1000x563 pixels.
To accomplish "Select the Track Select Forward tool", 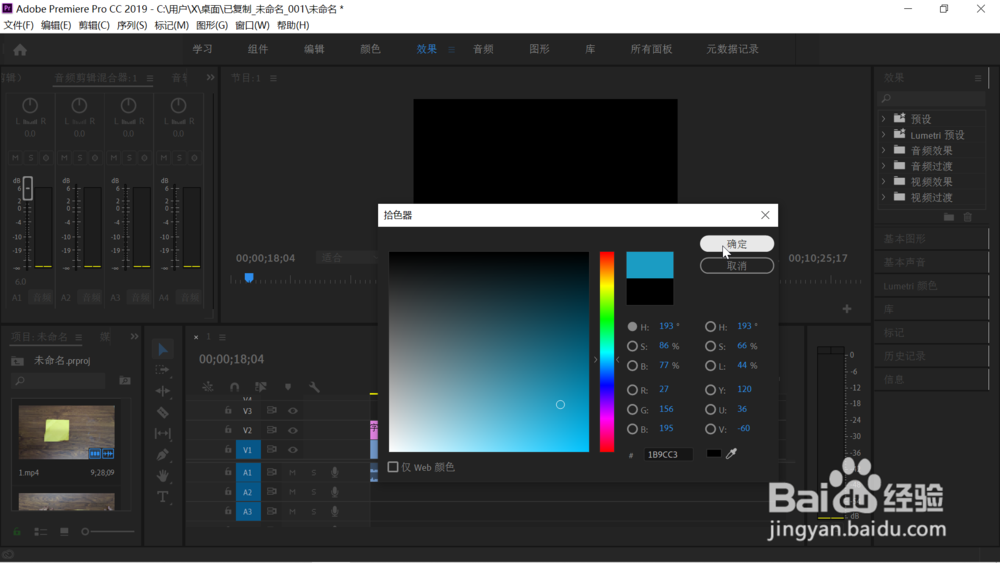I will click(x=163, y=370).
